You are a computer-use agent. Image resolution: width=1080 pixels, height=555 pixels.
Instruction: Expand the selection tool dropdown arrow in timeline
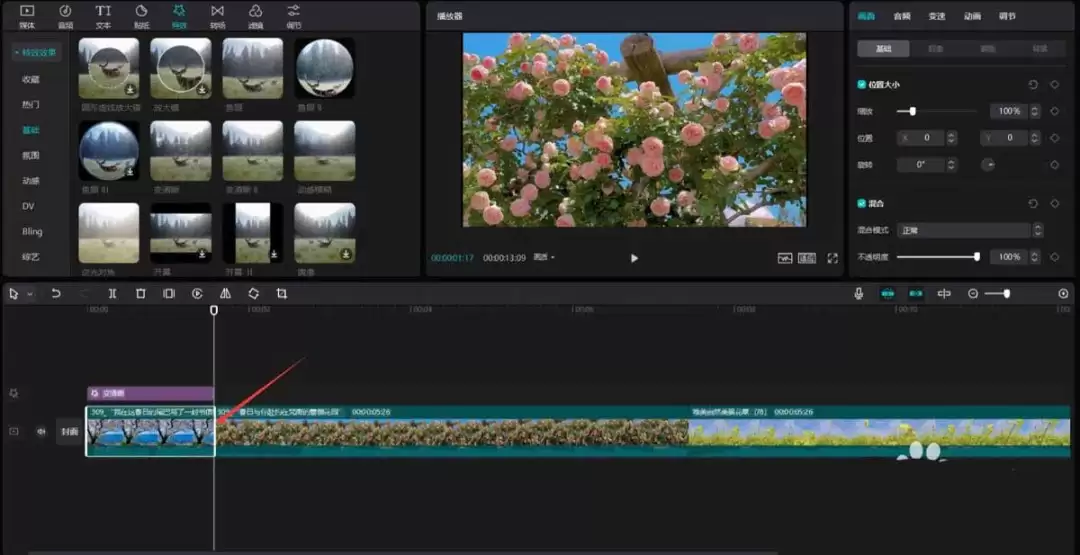click(x=30, y=294)
